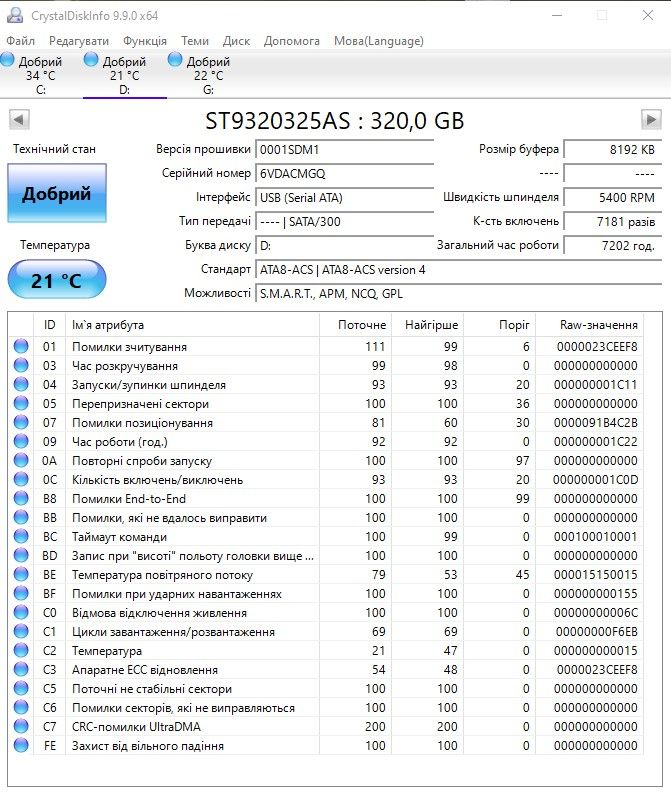
Task: Click status circle for Апаратне ECC відновлення
Action: pos(21,669)
